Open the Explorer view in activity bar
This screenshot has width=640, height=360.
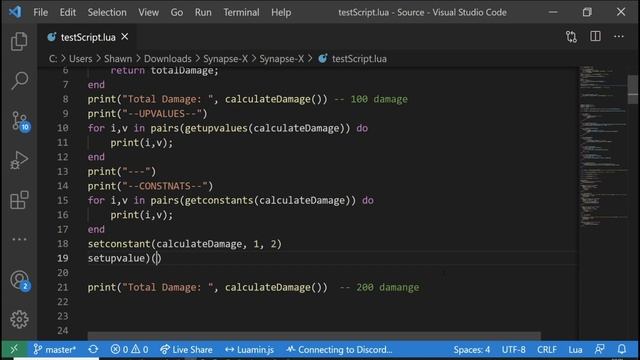[x=19, y=42]
